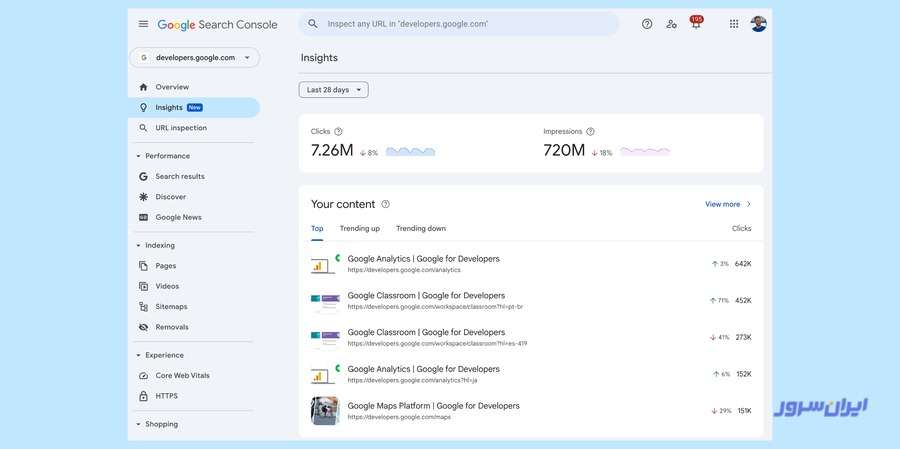The image size is (900, 449).
Task: Click the help icon next to Impressions
Action: (590, 131)
